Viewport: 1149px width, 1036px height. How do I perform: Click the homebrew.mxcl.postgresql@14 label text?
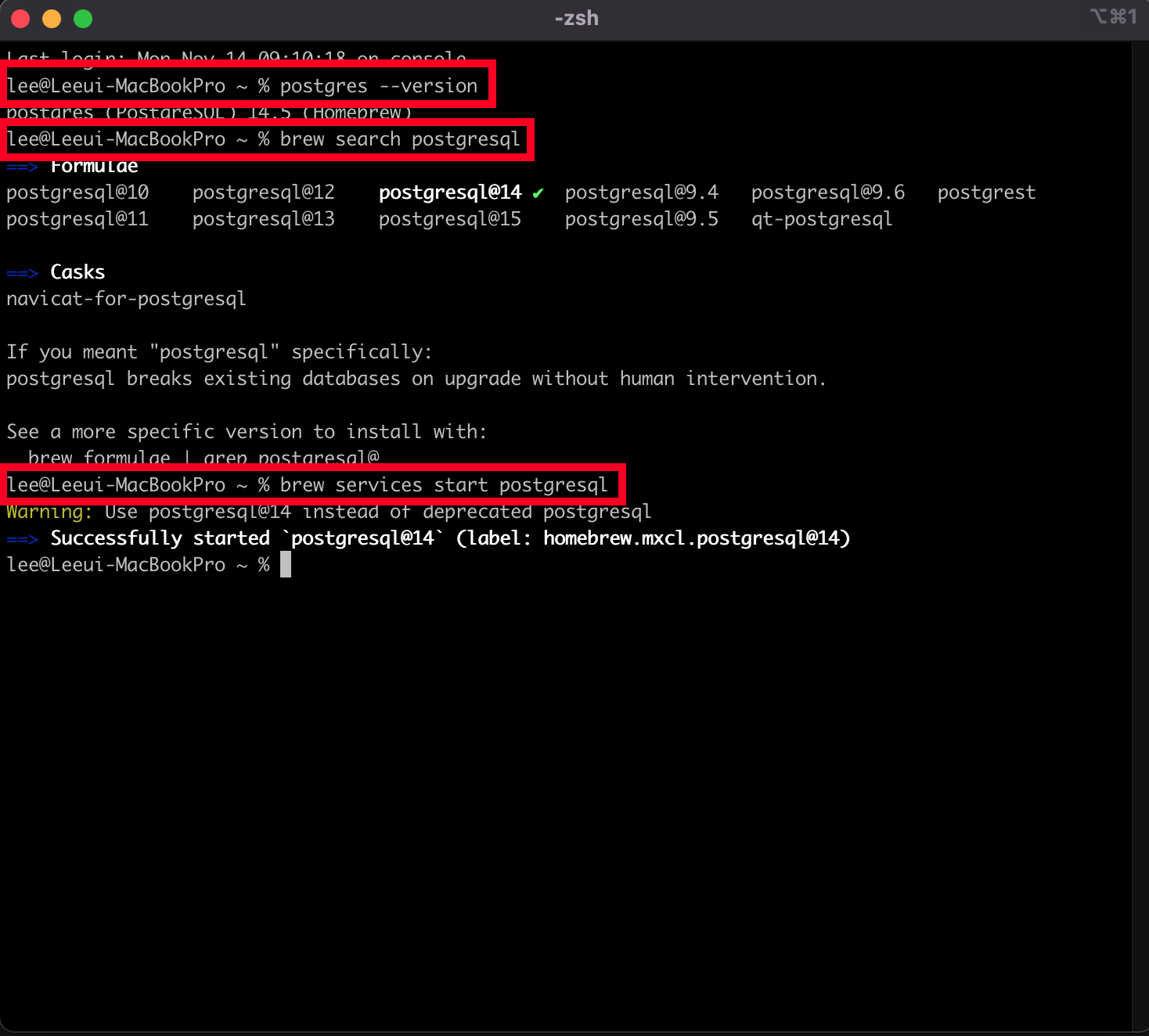point(692,538)
